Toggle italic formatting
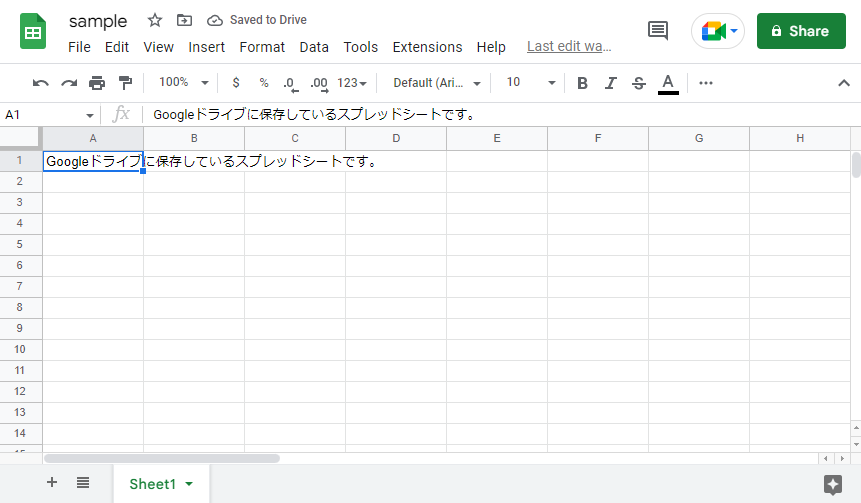This screenshot has height=503, width=861. [611, 83]
